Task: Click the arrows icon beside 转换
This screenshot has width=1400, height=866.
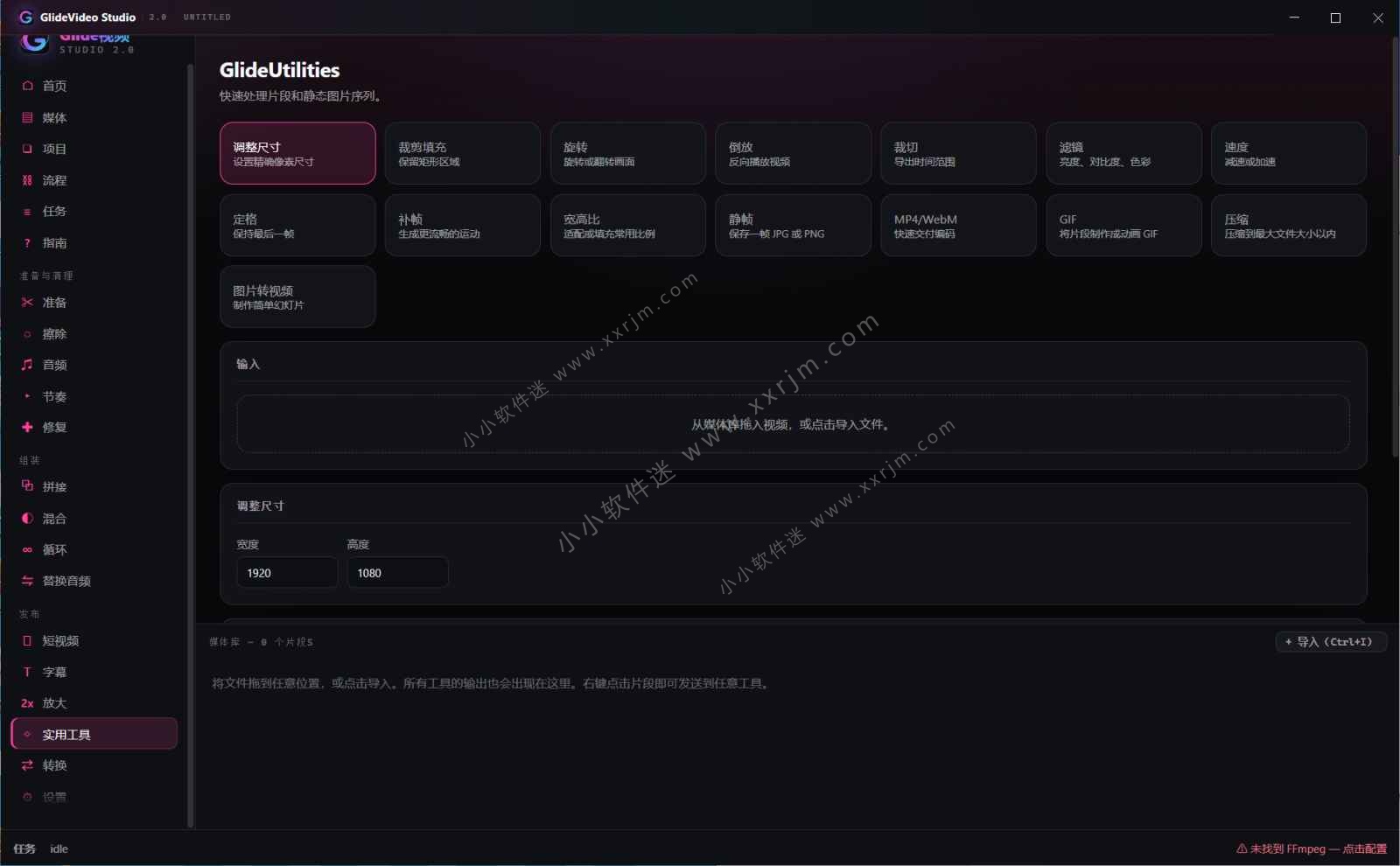Action: [x=27, y=765]
